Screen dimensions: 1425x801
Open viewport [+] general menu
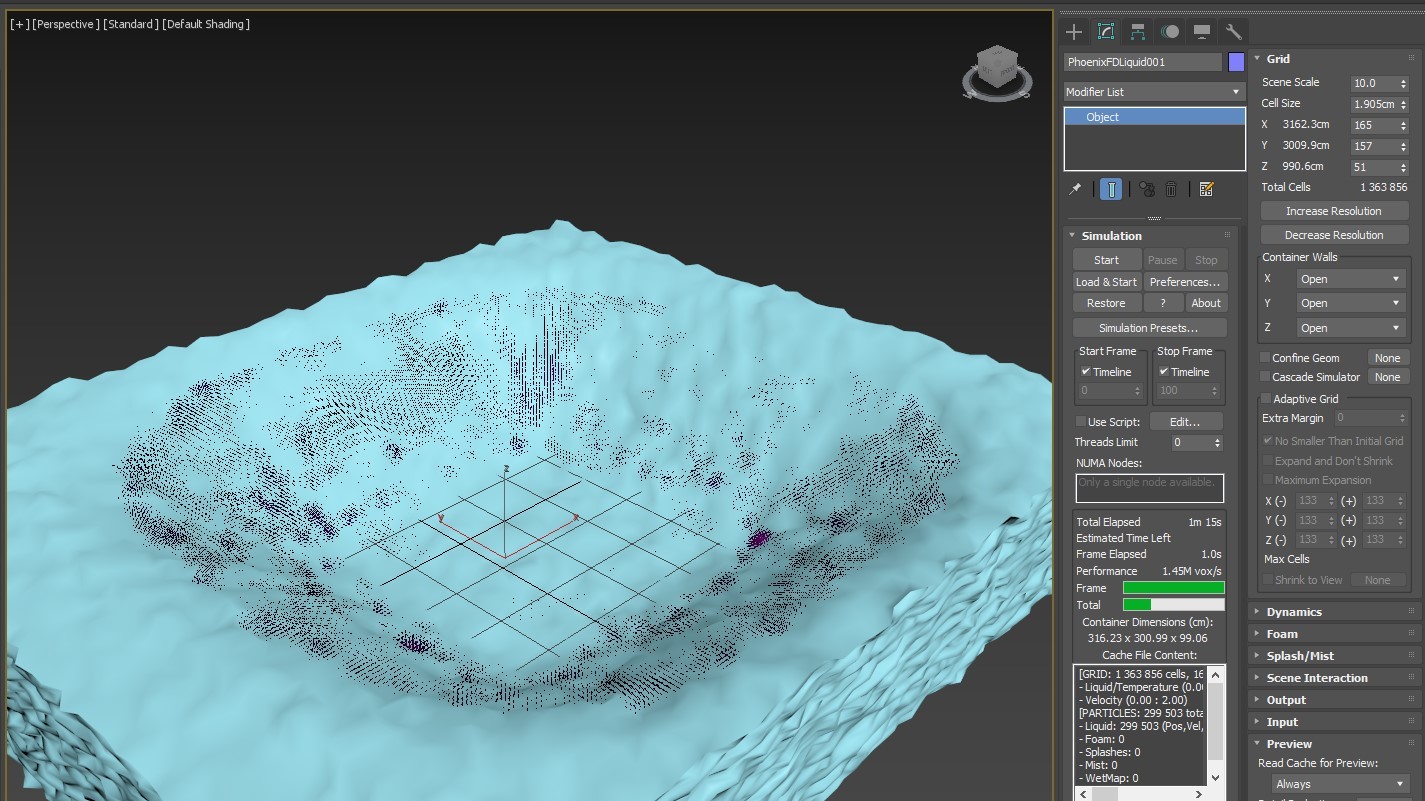[19, 24]
